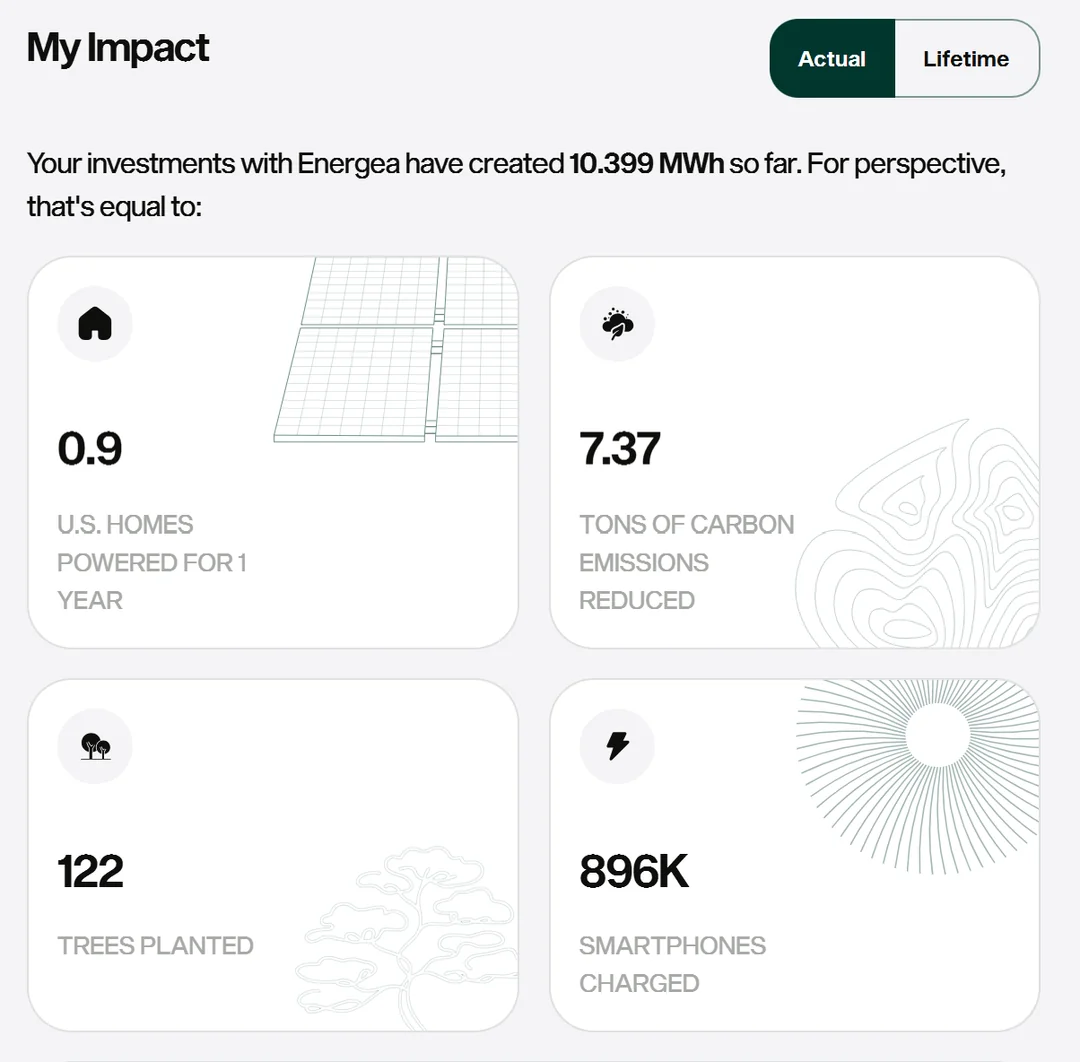Switch to the Lifetime impact view
Screen dimensions: 1080x1062
pos(966,59)
